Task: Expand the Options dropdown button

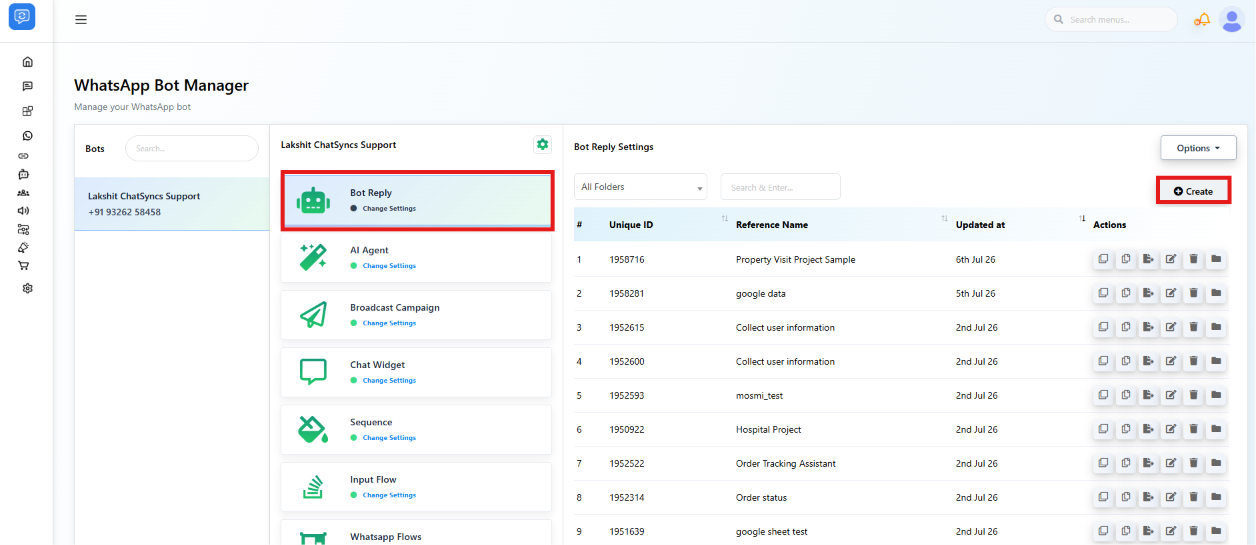Action: [1198, 148]
